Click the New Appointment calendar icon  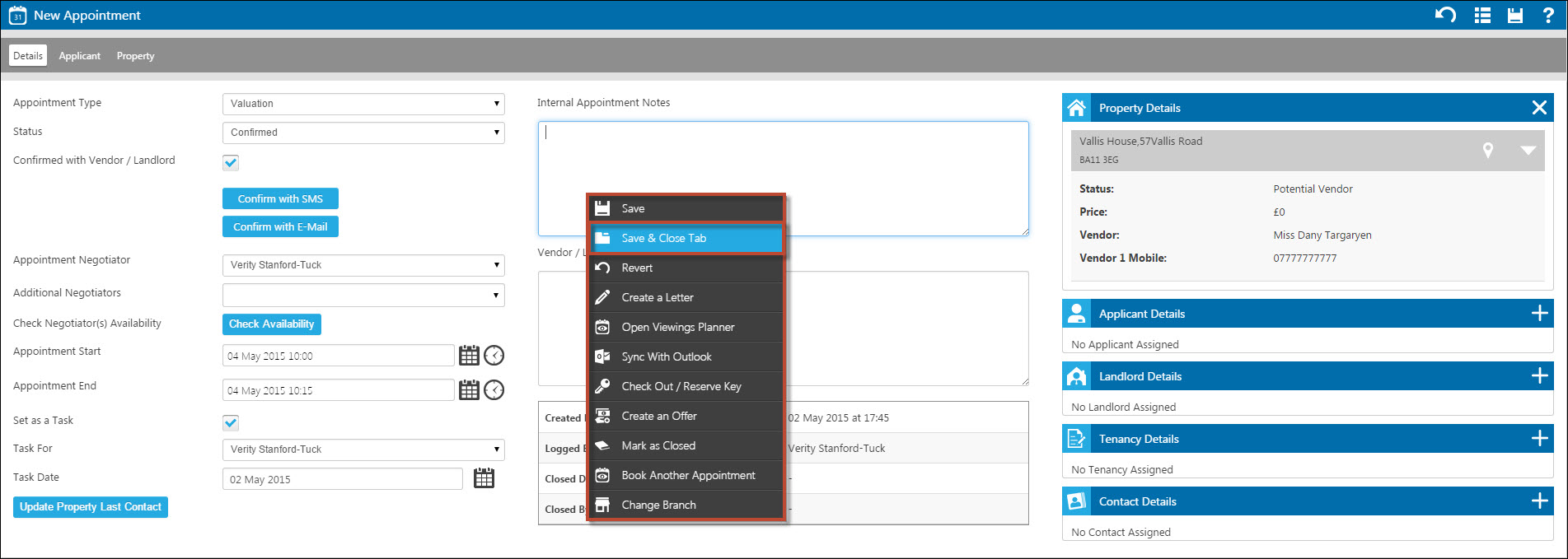[17, 15]
